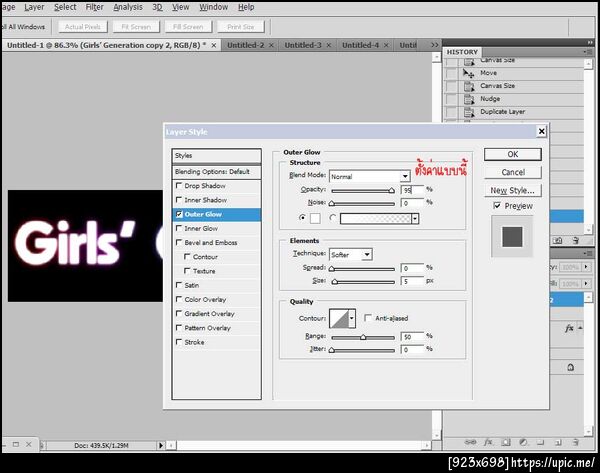Image resolution: width=600 pixels, height=473 pixels.
Task: Open the Filter menu
Action: 95,7
